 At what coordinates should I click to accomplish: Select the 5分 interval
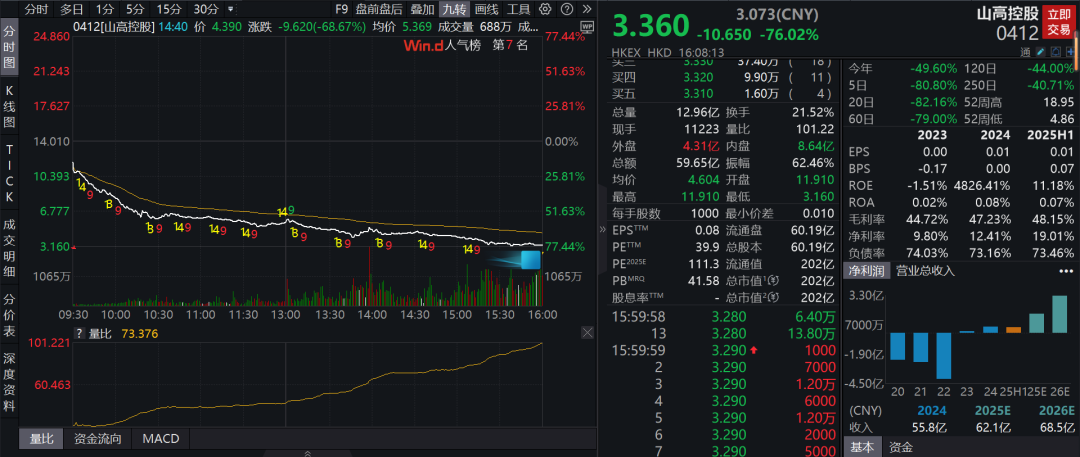pyautogui.click(x=135, y=10)
